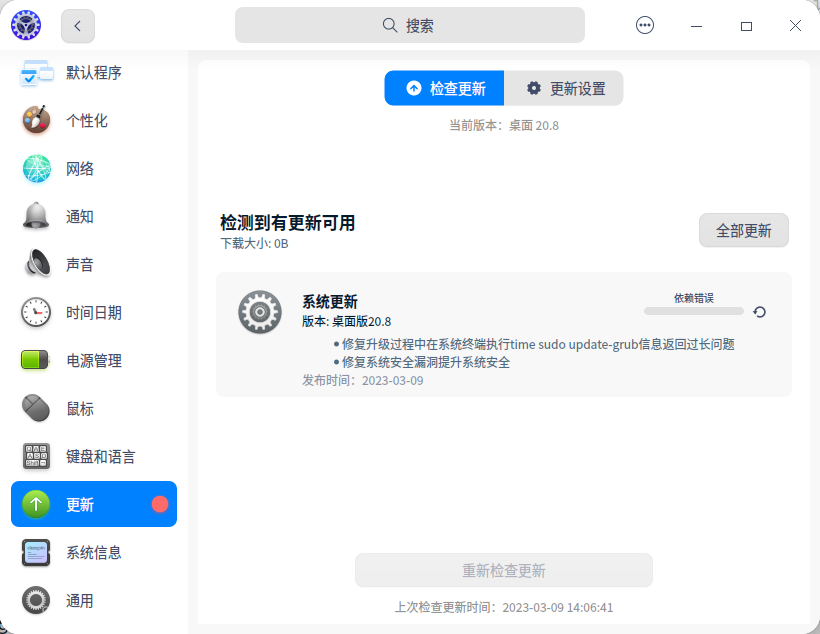Go to 时间日期 settings
This screenshot has height=634, width=820.
[x=94, y=312]
